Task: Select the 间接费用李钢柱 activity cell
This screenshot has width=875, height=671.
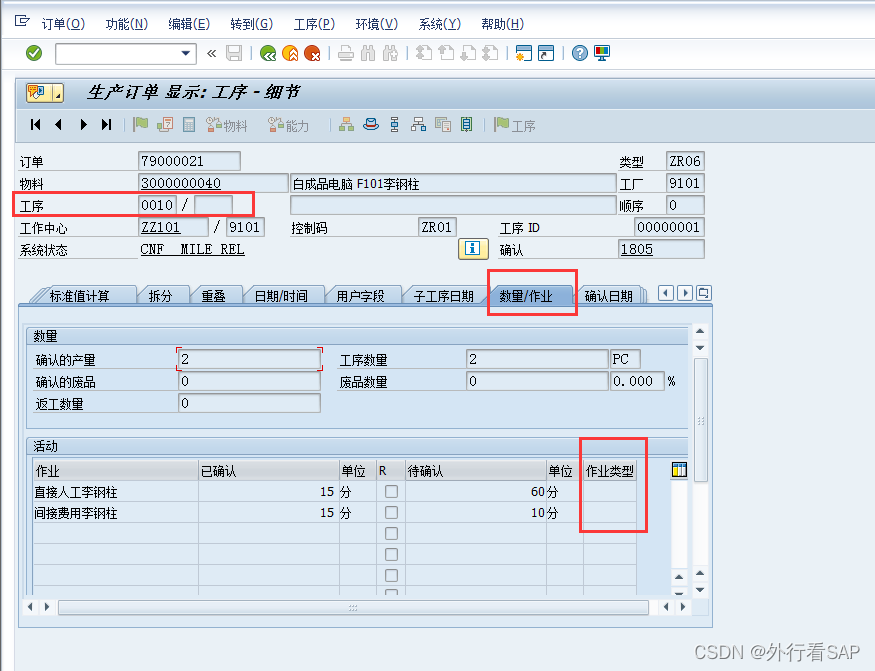Action: click(x=116, y=512)
